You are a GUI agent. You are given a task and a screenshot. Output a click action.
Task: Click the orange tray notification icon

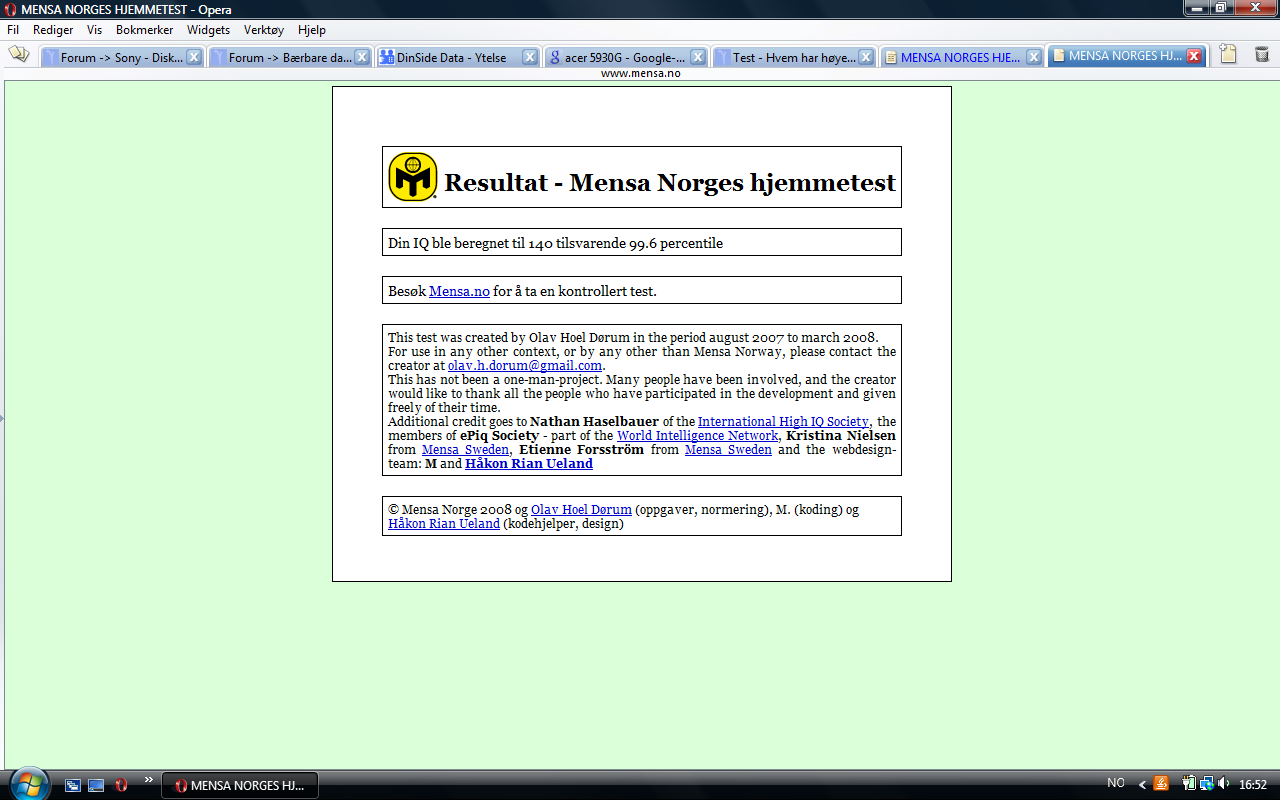pyautogui.click(x=1161, y=784)
